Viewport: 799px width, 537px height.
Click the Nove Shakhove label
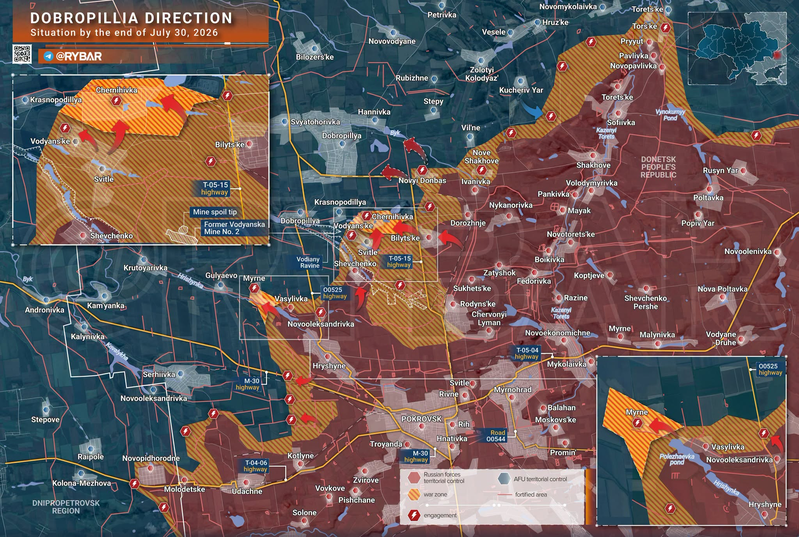(482, 156)
